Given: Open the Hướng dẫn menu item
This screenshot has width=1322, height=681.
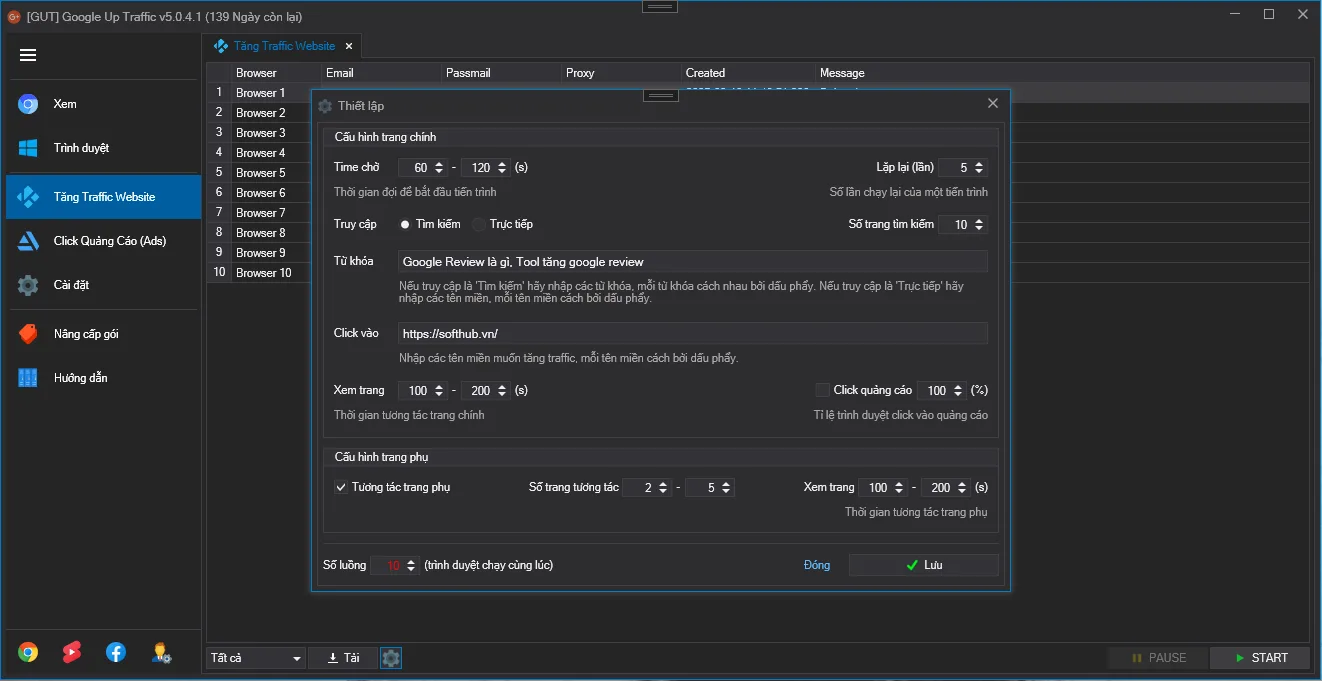Looking at the screenshot, I should tap(103, 378).
